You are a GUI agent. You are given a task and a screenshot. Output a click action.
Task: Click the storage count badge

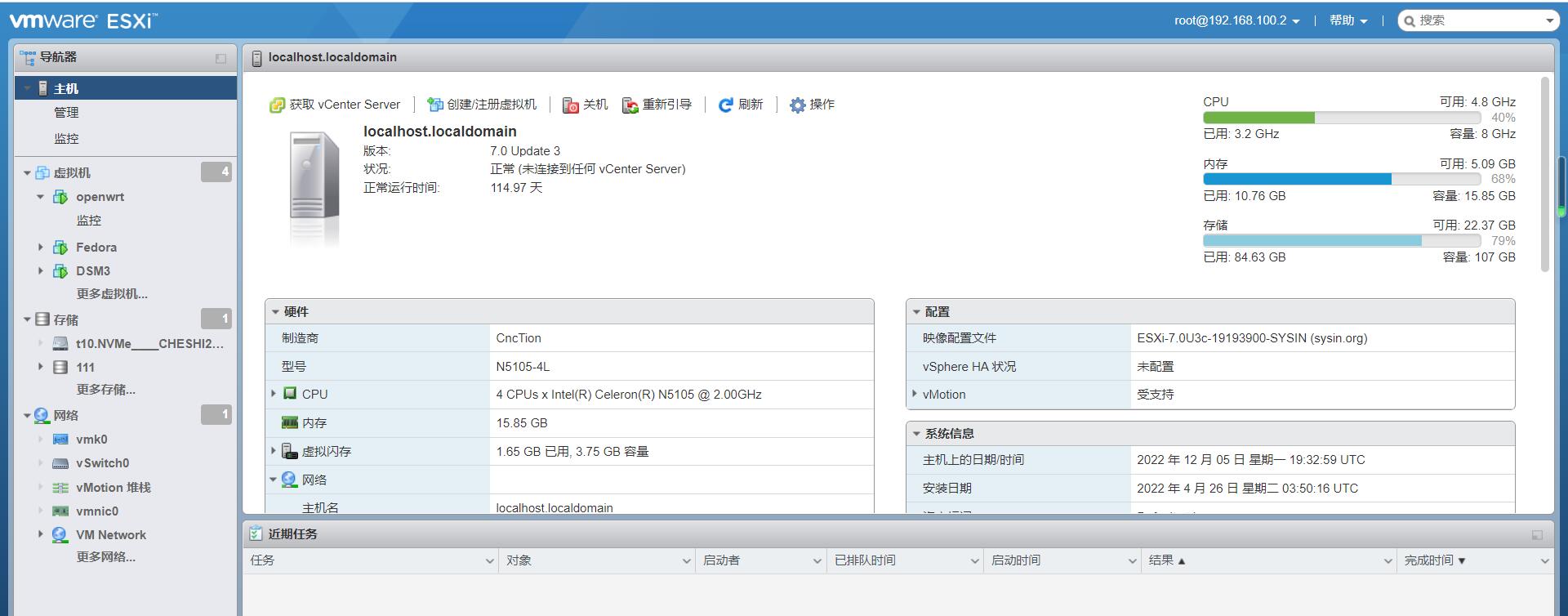pyautogui.click(x=216, y=319)
